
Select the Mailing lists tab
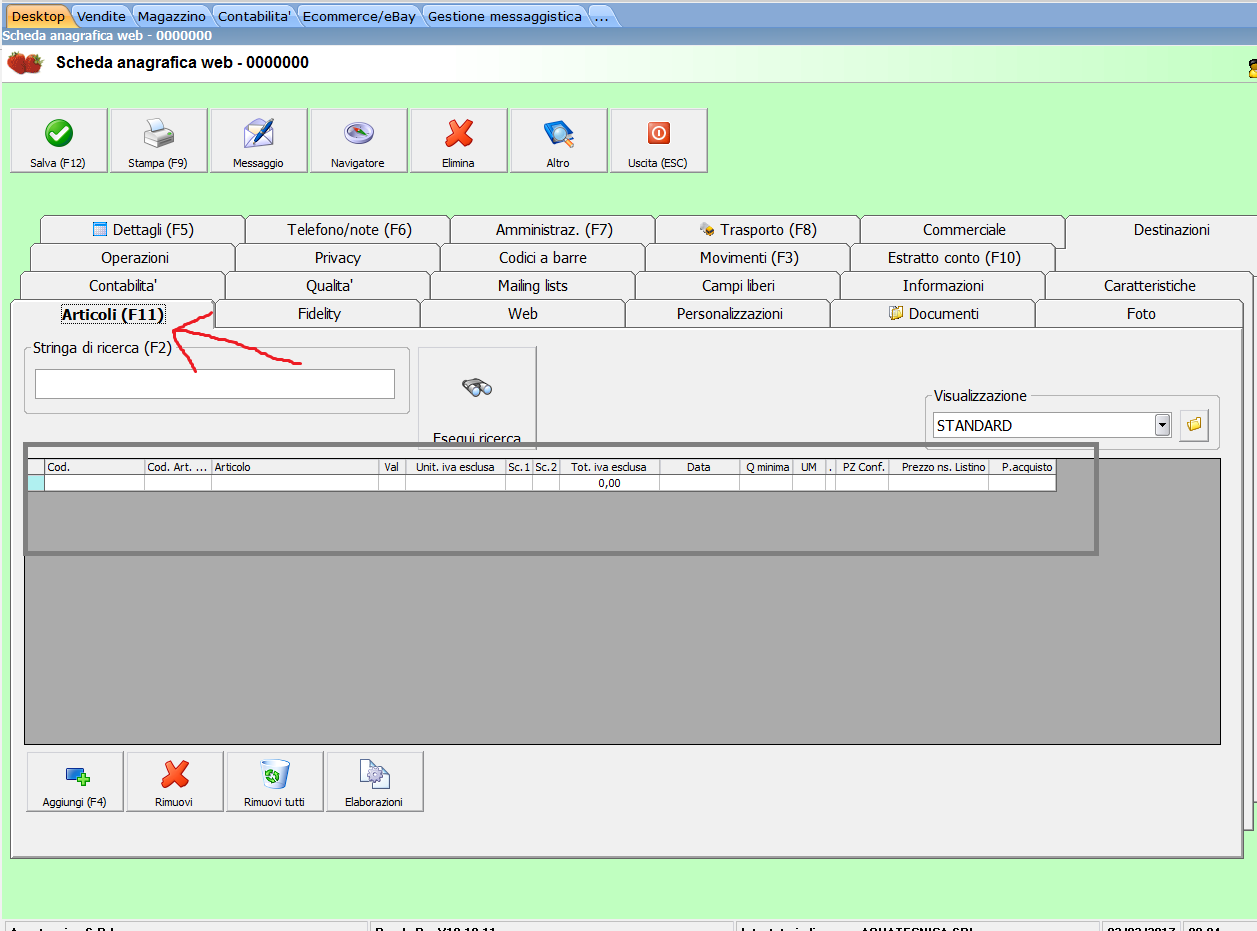pyautogui.click(x=533, y=286)
